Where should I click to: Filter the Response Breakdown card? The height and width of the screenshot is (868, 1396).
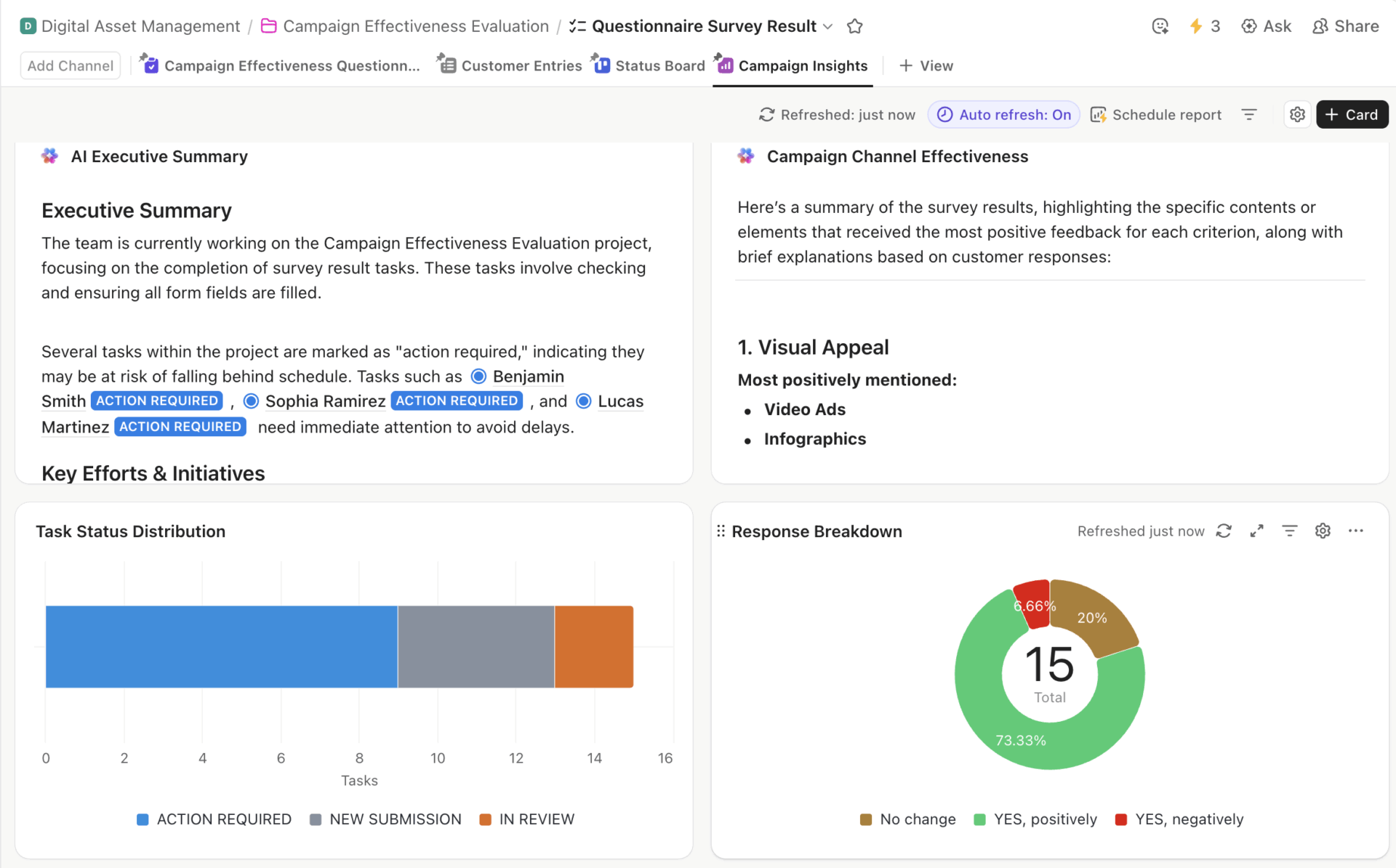(x=1289, y=531)
